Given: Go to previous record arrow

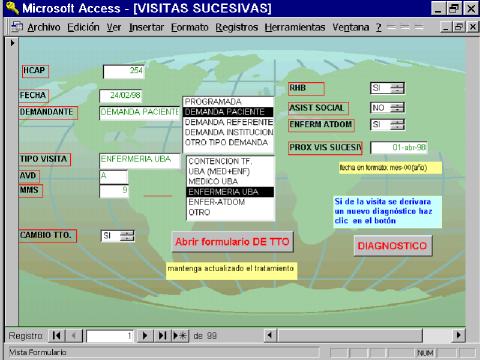Looking at the screenshot, I should point(74,335).
